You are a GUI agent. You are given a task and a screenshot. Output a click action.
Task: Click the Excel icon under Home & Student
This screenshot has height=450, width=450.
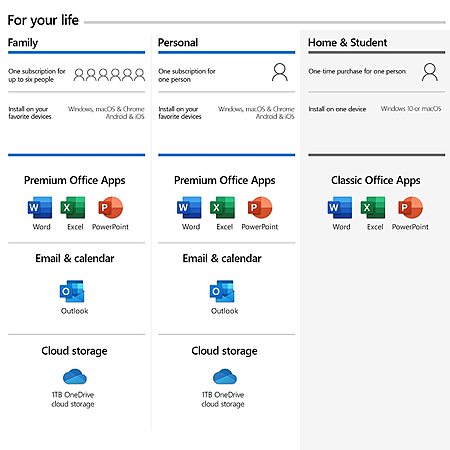point(373,207)
